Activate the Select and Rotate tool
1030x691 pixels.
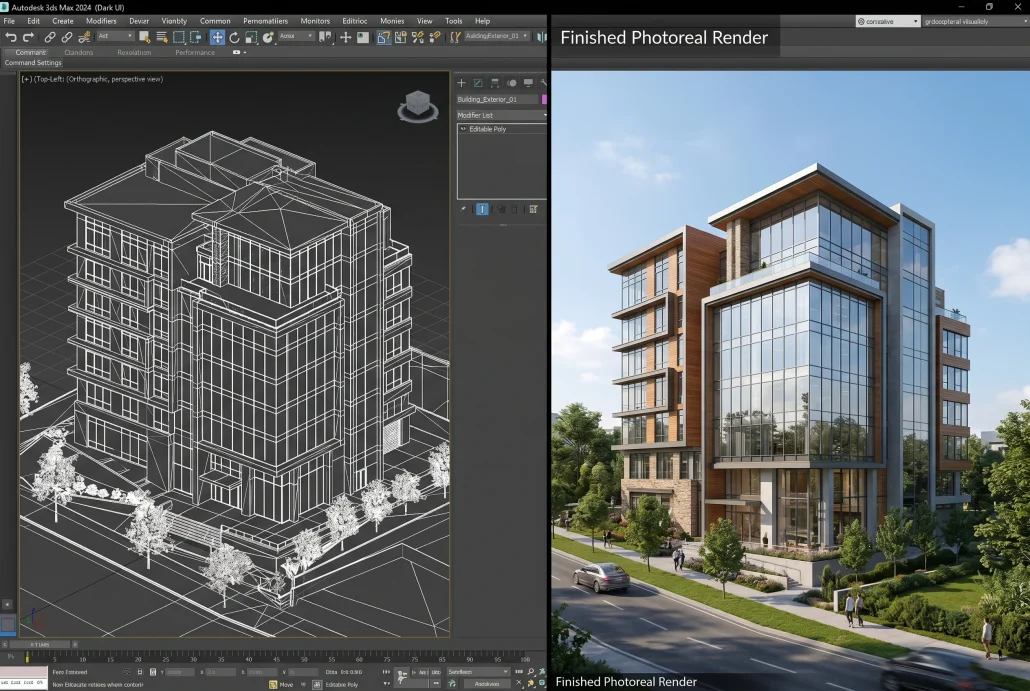pos(235,37)
